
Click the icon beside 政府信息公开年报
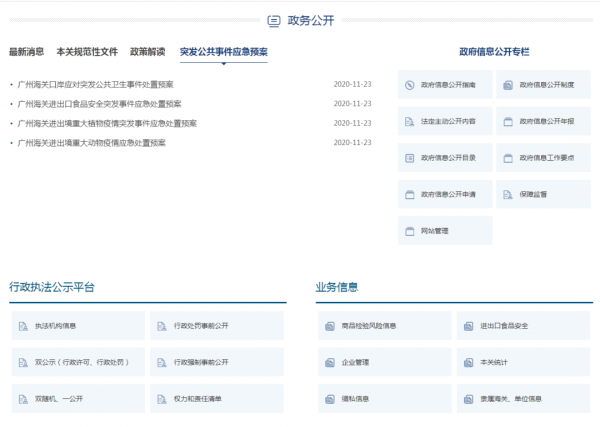tap(507, 122)
